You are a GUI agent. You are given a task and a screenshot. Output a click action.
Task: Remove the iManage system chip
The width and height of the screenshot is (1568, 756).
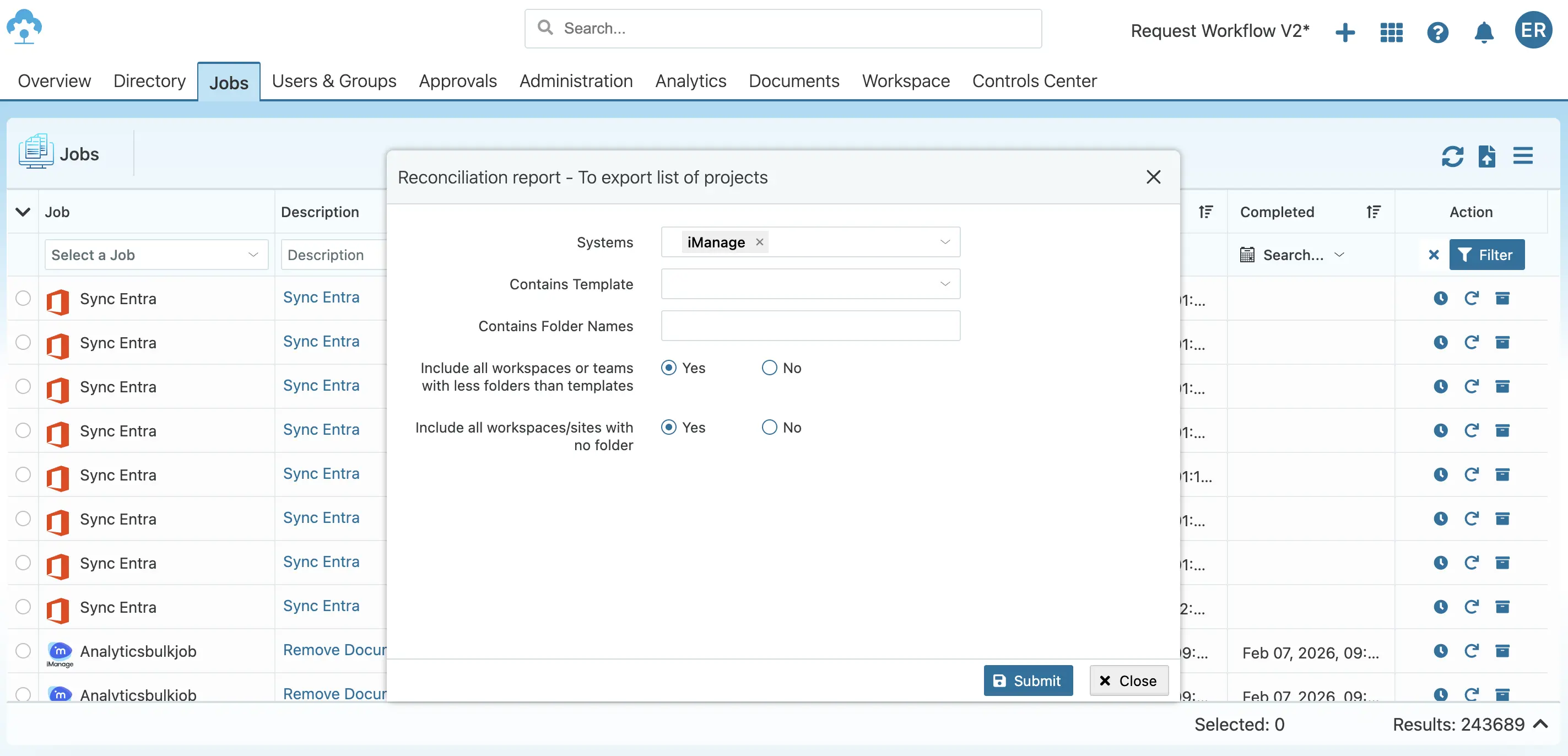pos(760,242)
